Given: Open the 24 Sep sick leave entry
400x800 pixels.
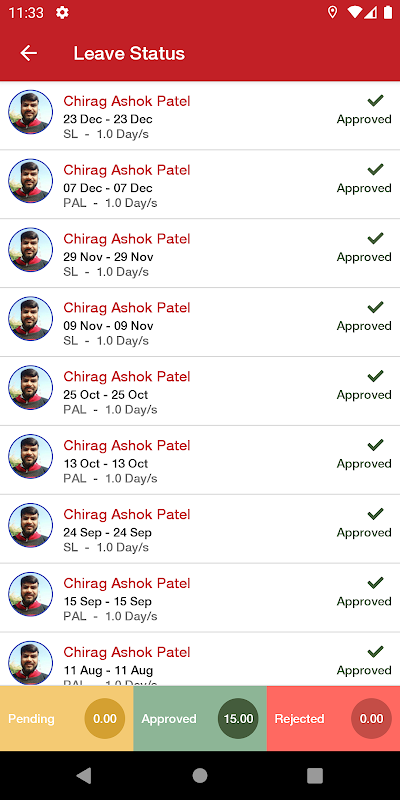Looking at the screenshot, I should point(200,529).
